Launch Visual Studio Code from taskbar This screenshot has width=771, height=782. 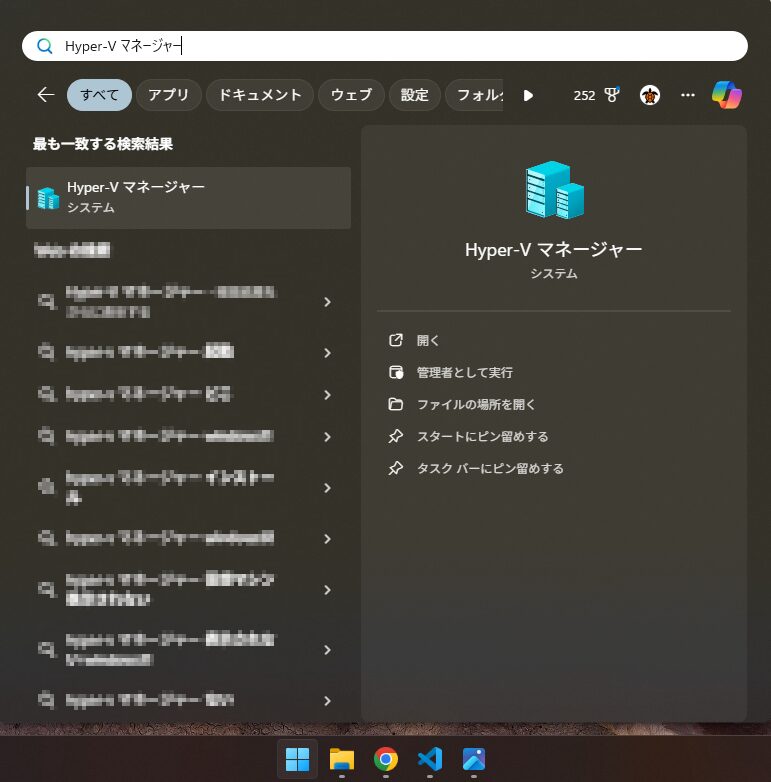click(430, 759)
